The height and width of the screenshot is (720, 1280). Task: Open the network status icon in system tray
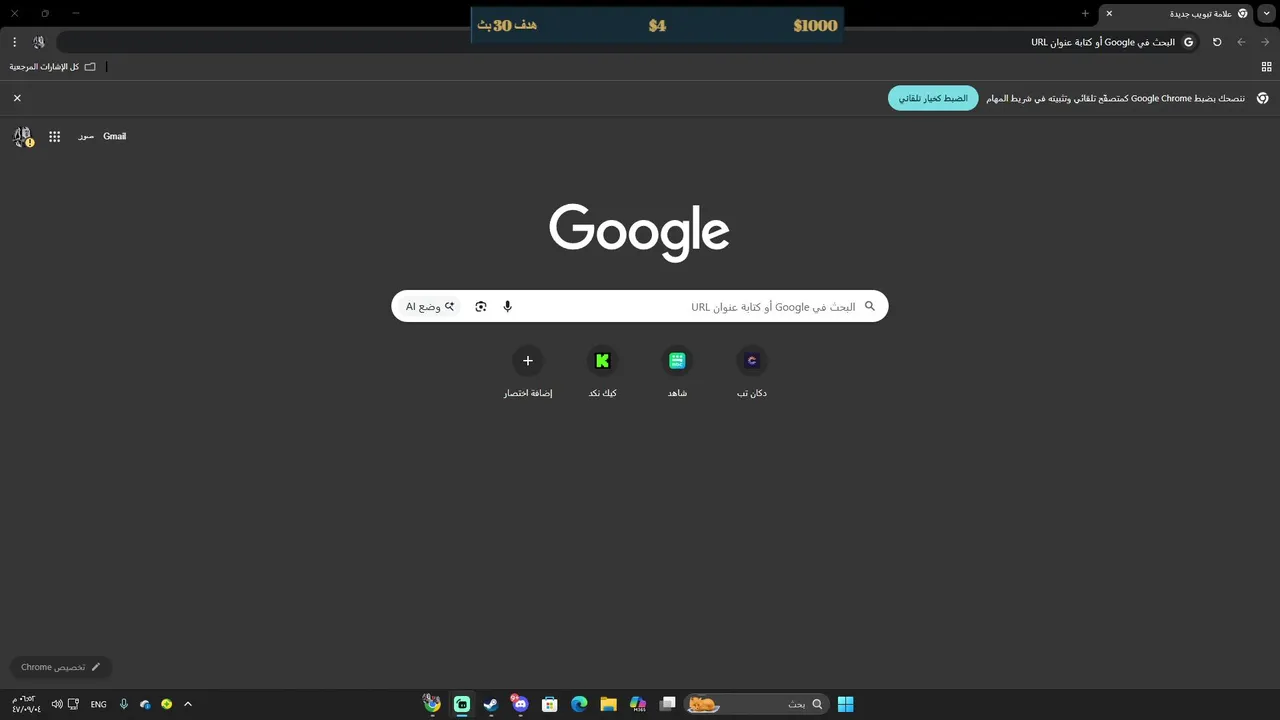(x=74, y=704)
